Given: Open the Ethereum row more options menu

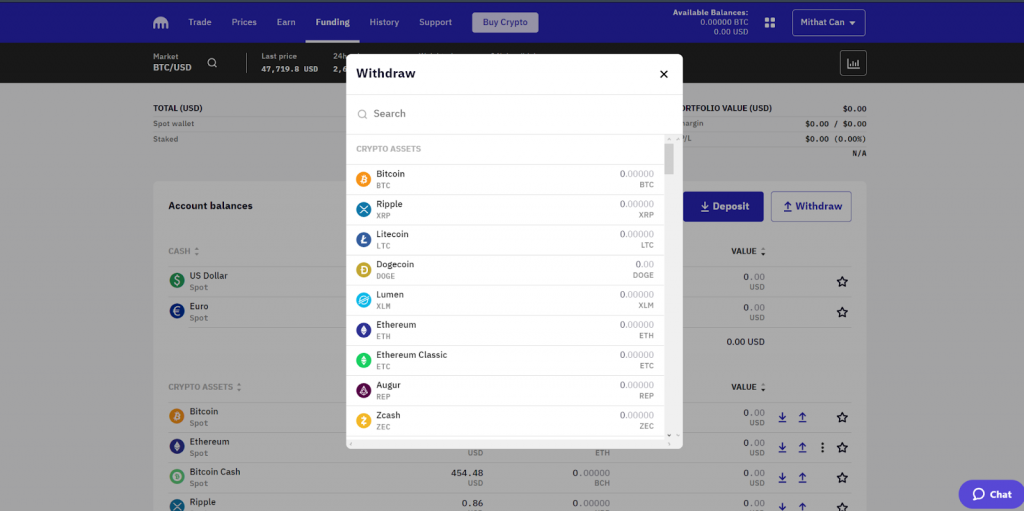Looking at the screenshot, I should tap(823, 448).
